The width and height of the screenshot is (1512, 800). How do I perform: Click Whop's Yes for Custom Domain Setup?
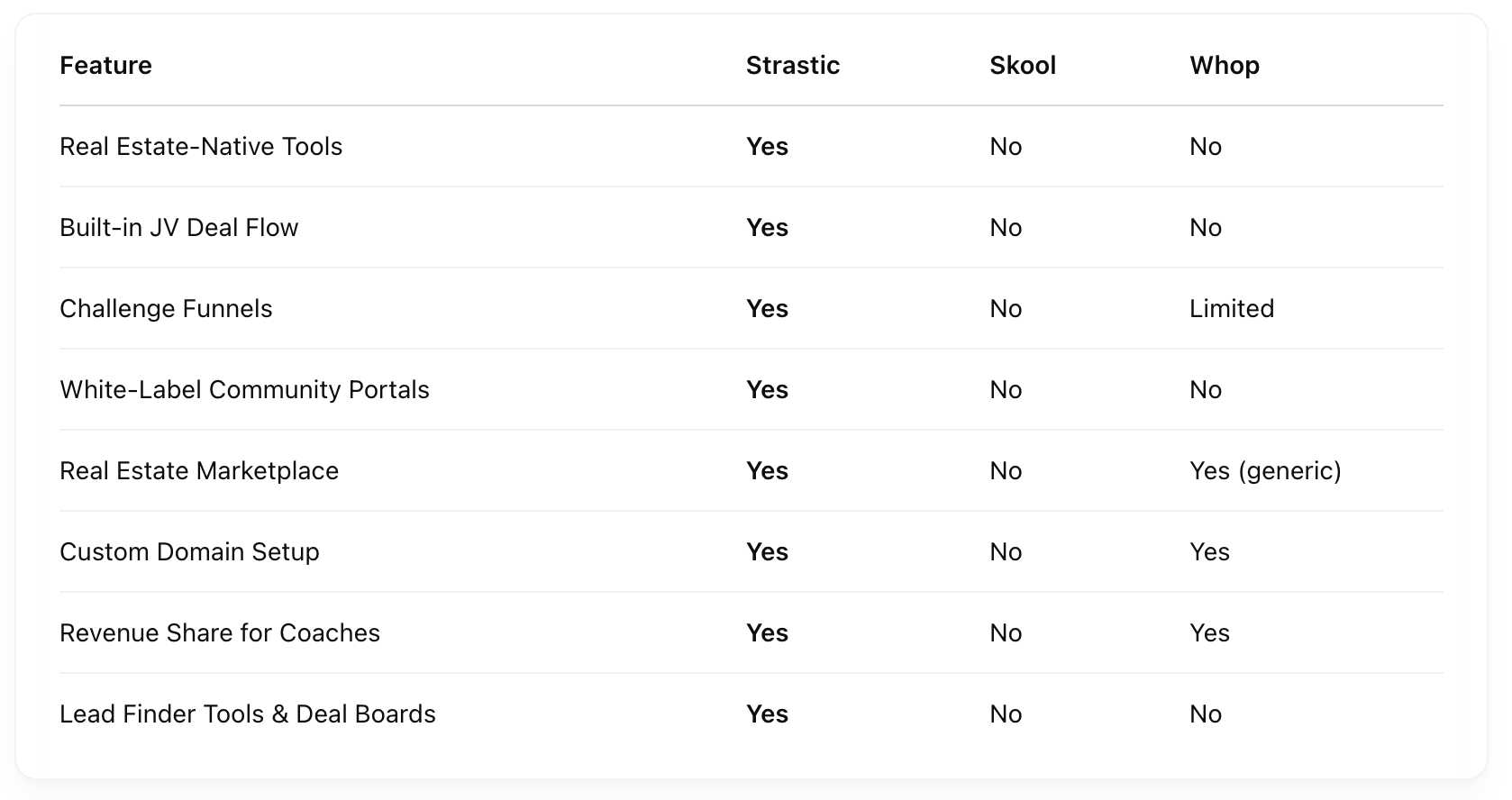(x=1209, y=552)
